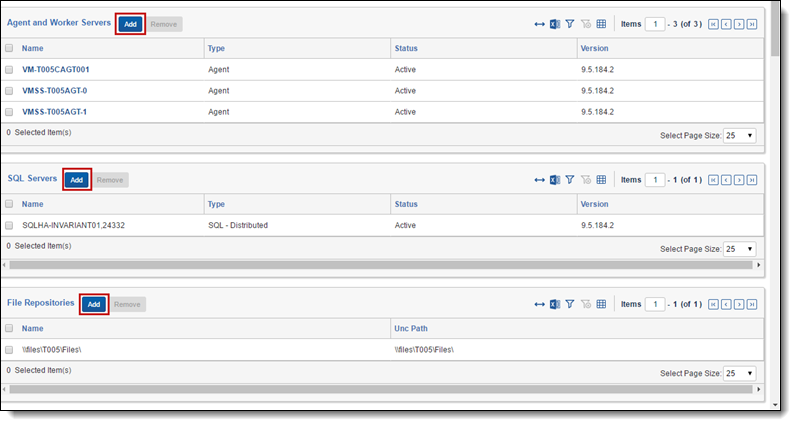Open page size dropdown for SQL Servers
Screen dimensions: 796x426
point(740,249)
